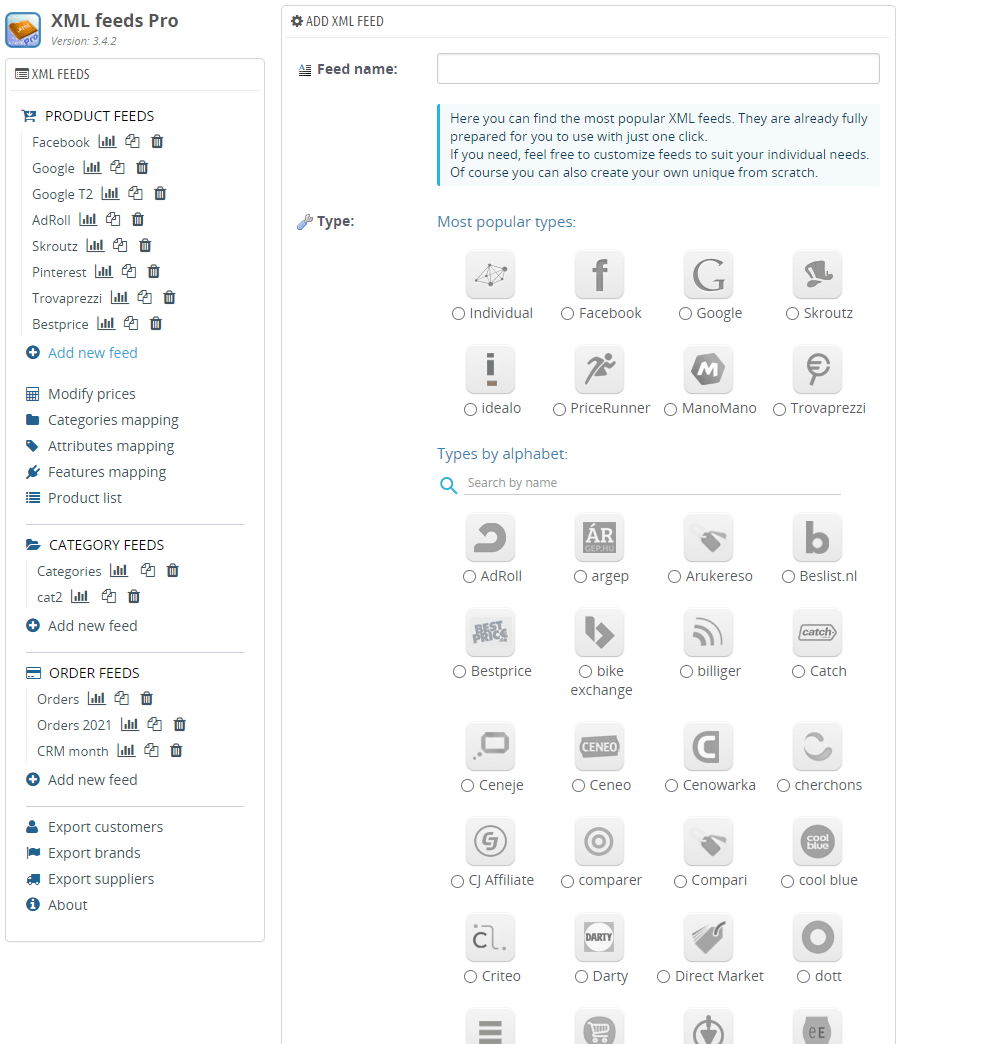Choose the dott radio button
The height and width of the screenshot is (1044, 1003).
[804, 977]
